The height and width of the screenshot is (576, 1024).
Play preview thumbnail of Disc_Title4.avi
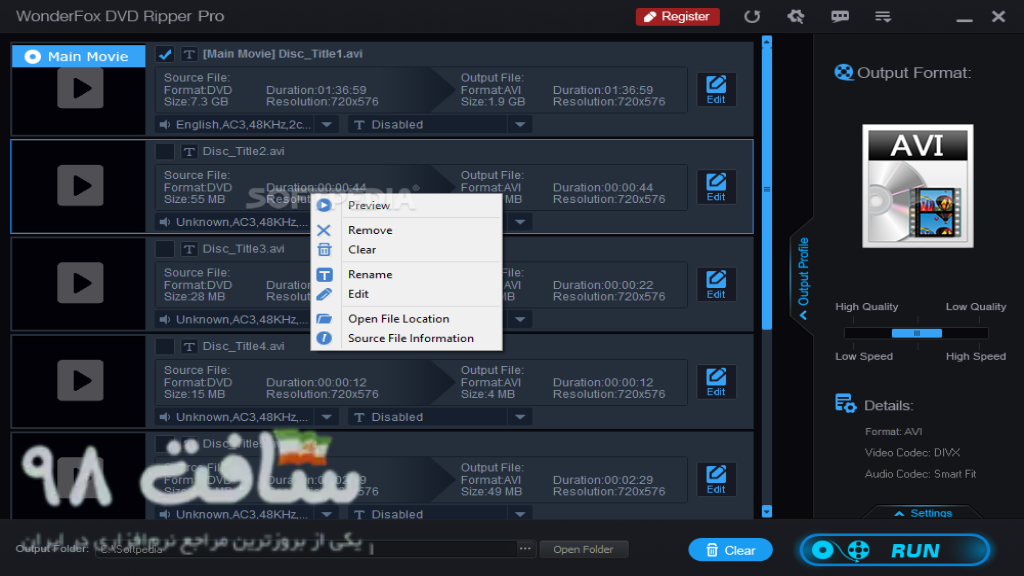click(80, 380)
